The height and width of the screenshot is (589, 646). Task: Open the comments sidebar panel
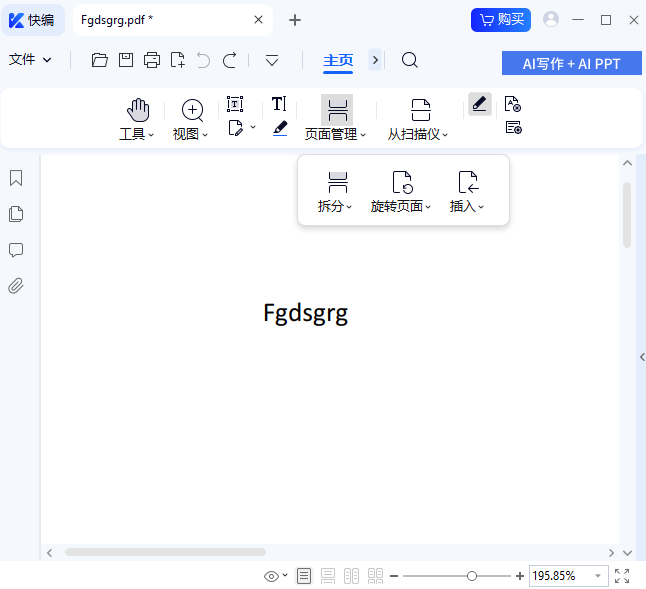[x=16, y=250]
